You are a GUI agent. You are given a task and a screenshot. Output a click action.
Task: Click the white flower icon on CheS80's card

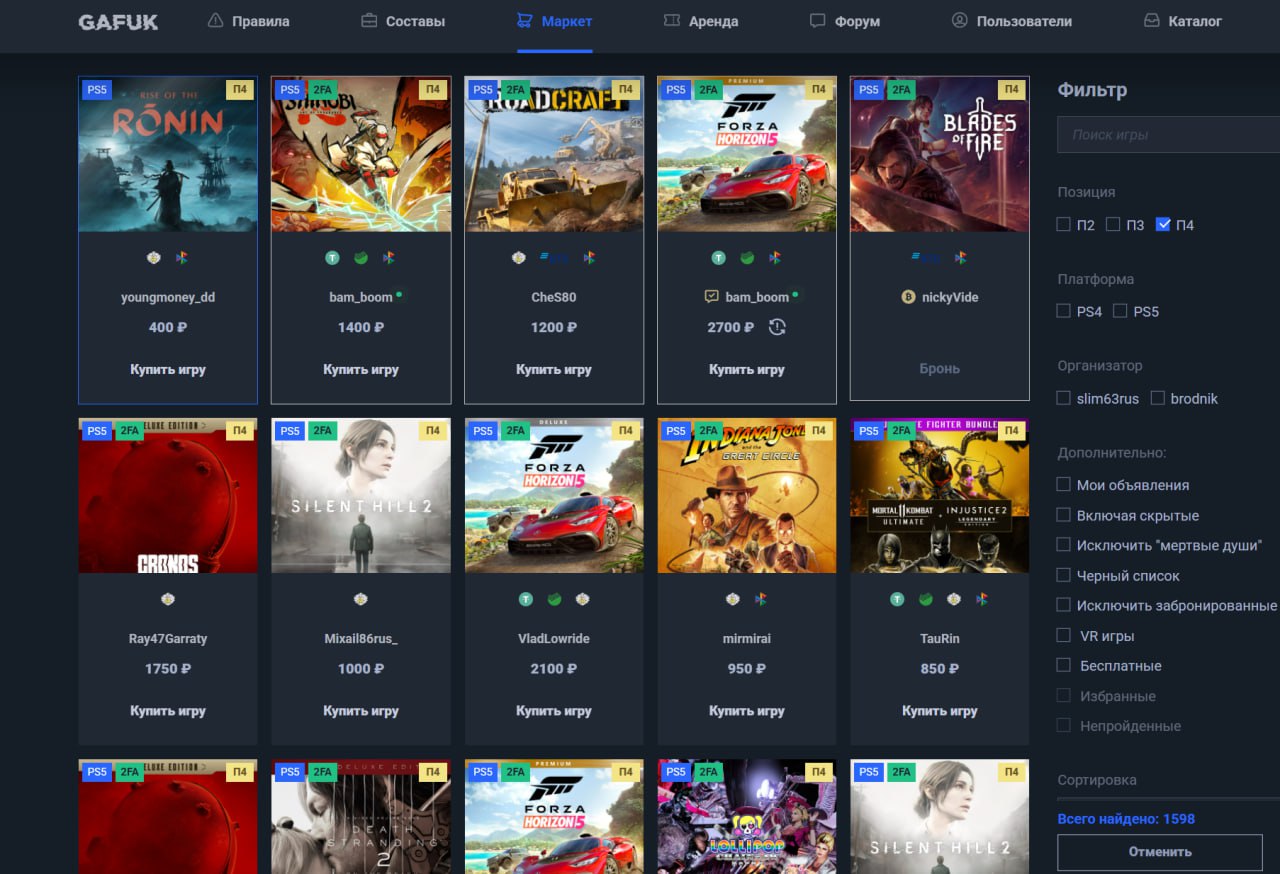(518, 257)
